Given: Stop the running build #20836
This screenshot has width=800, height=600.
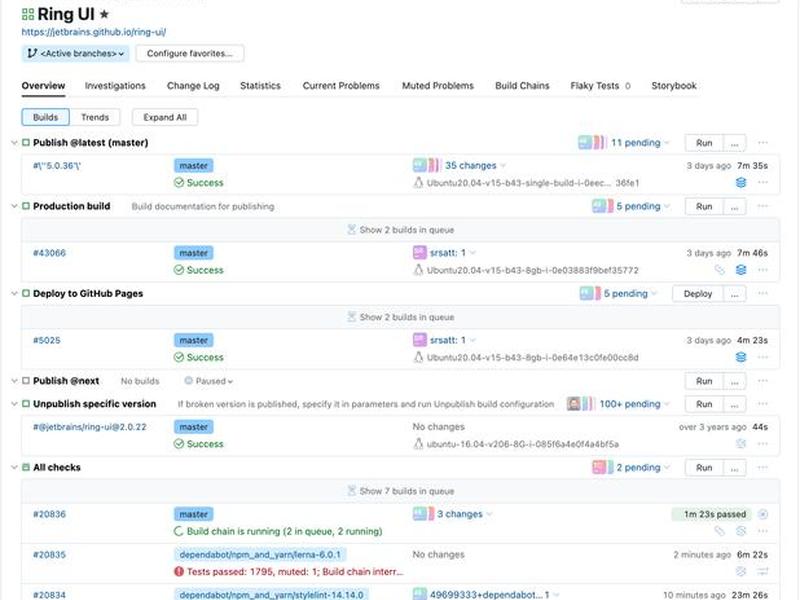Looking at the screenshot, I should (763, 514).
